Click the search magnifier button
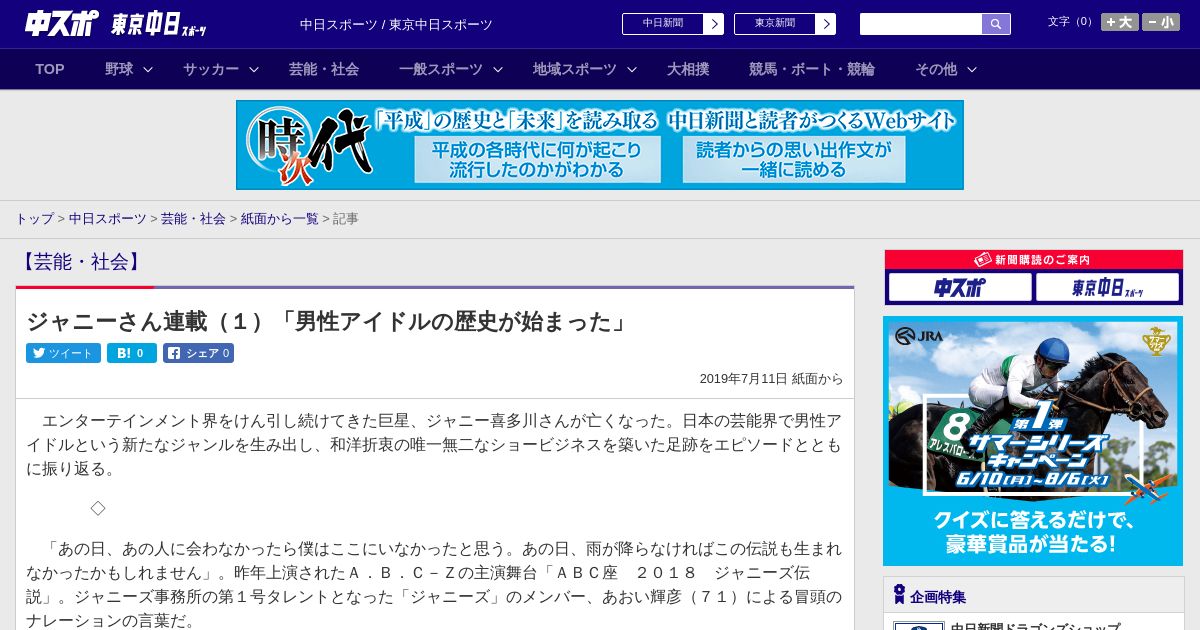Viewport: 1200px width, 630px height. [x=996, y=24]
